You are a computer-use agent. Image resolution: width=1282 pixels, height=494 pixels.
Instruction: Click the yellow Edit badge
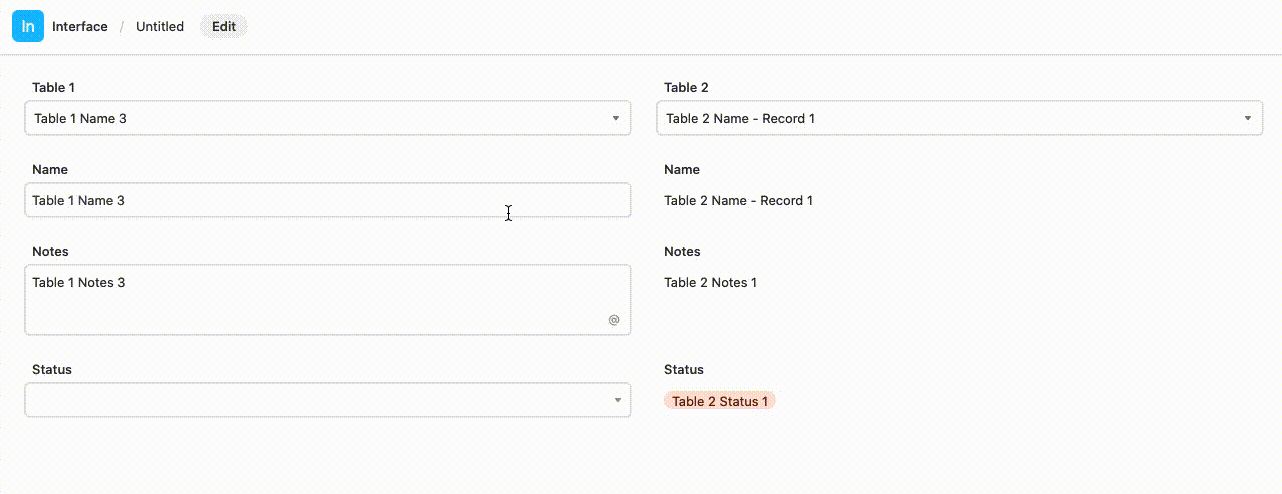click(x=224, y=27)
